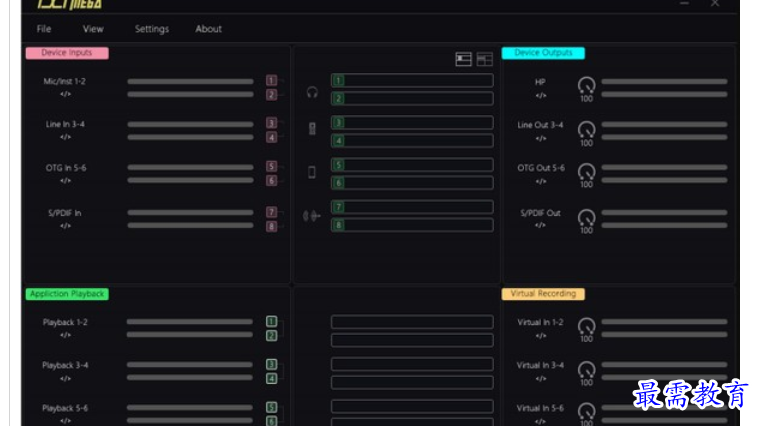Viewport: 757px width, 426px height.
Task: Click the headphone icon in the routing column
Action: click(312, 92)
